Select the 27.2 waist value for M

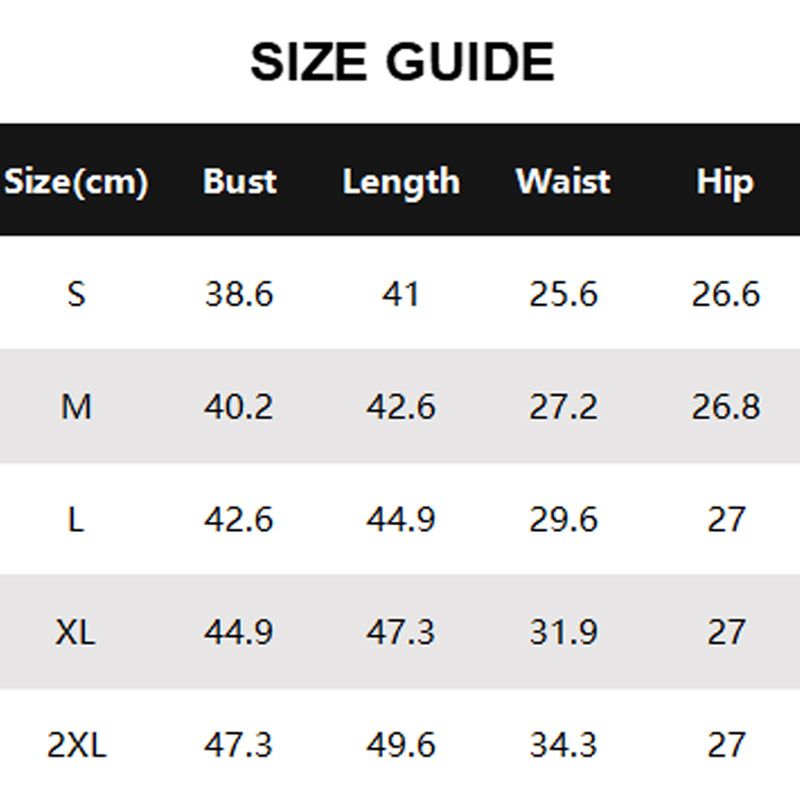563,407
